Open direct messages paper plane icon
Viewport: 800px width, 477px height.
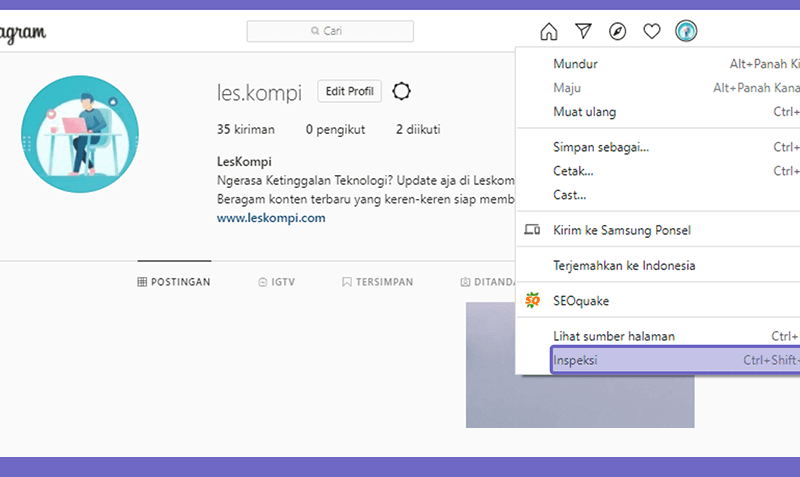583,31
